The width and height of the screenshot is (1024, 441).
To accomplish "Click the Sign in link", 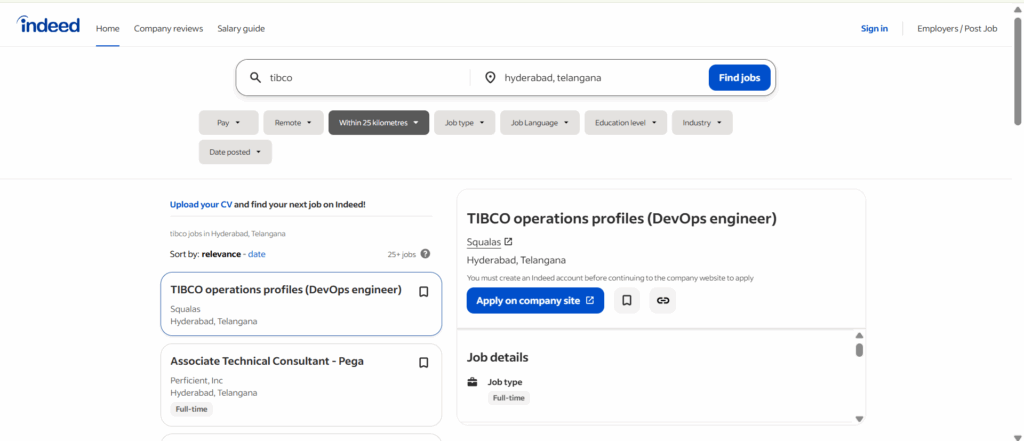I will coord(874,29).
